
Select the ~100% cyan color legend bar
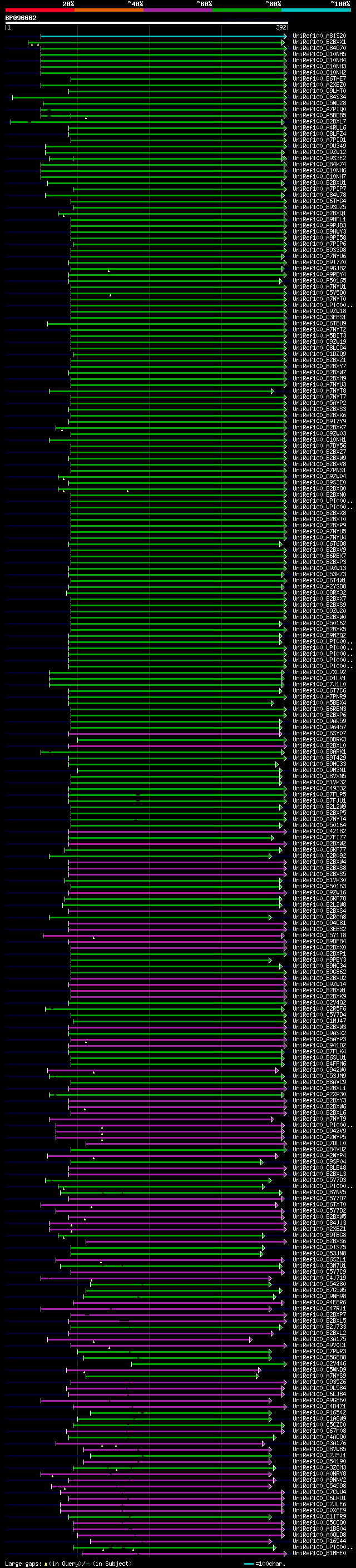point(317,10)
